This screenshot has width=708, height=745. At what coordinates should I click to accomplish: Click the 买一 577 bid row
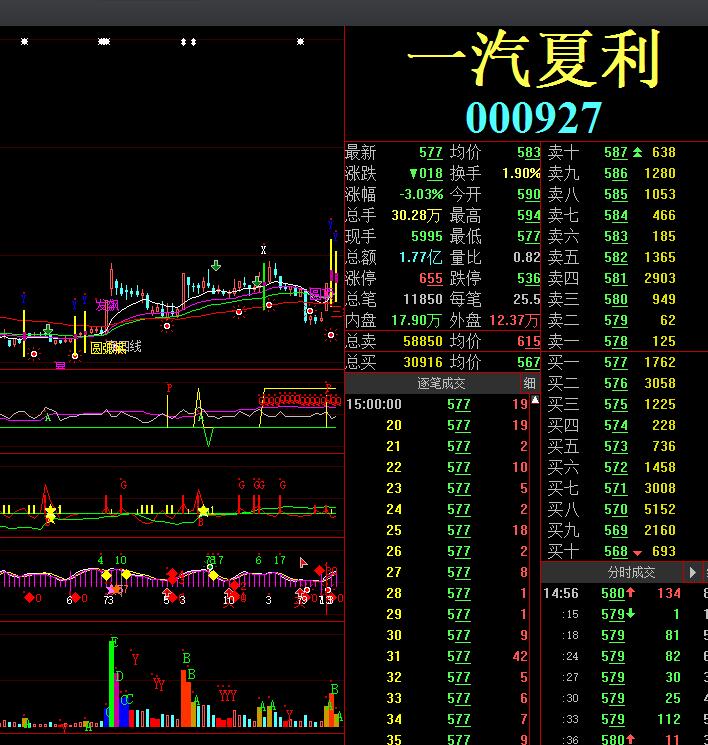click(x=612, y=363)
